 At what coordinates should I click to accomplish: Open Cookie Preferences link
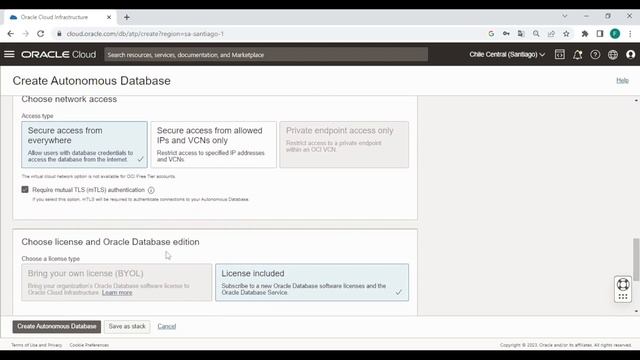point(89,345)
